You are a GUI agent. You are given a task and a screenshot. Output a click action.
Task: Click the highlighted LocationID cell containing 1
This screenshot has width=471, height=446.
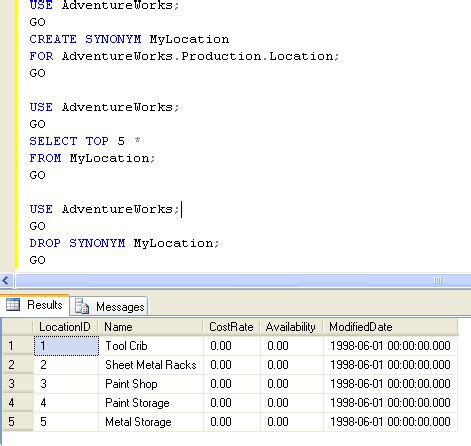pyautogui.click(x=66, y=346)
